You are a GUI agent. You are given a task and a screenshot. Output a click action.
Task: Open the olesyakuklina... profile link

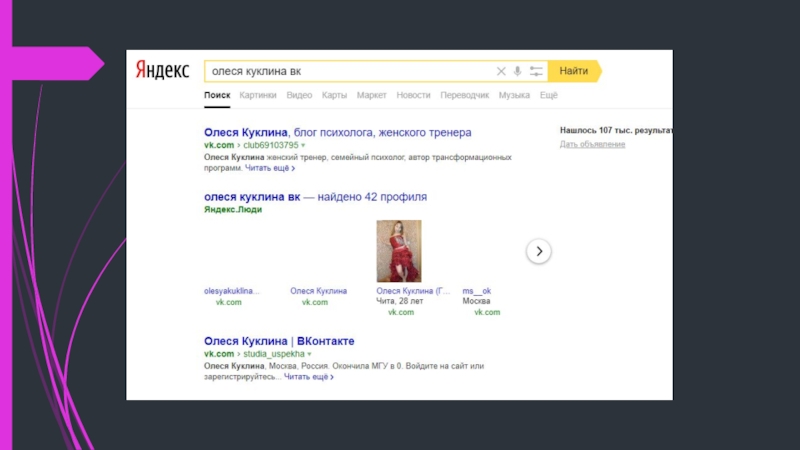coord(232,291)
